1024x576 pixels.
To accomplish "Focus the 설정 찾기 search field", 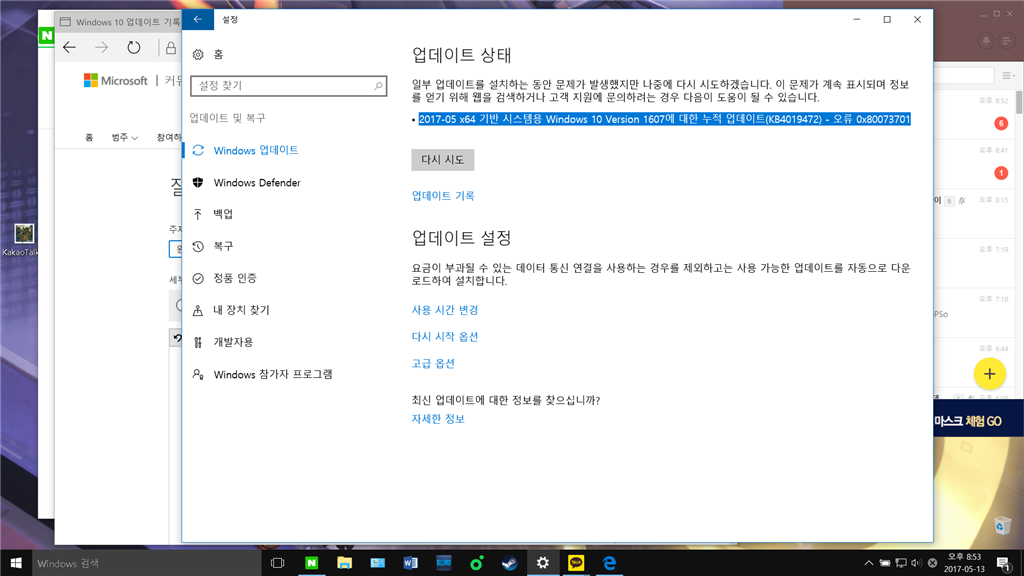I will click(288, 86).
